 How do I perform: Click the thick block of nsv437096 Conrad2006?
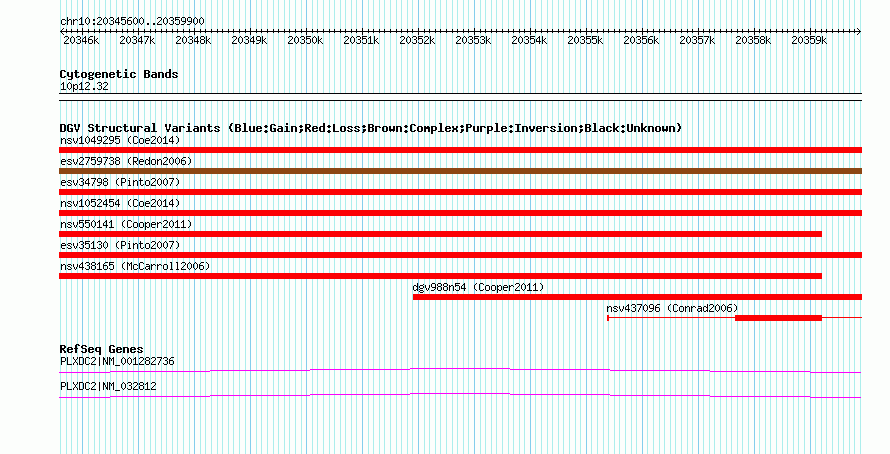coord(778,318)
